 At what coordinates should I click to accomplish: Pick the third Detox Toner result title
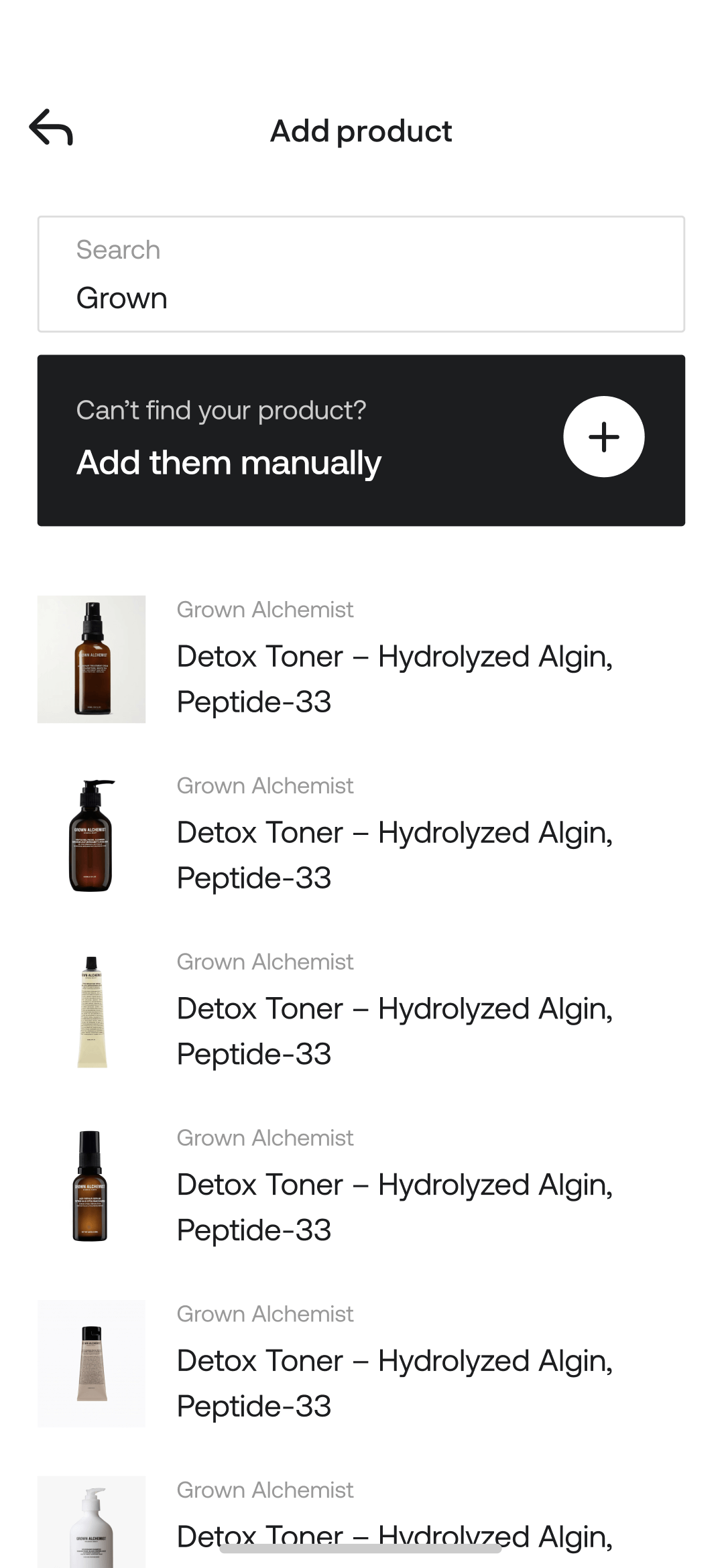pos(394,1031)
